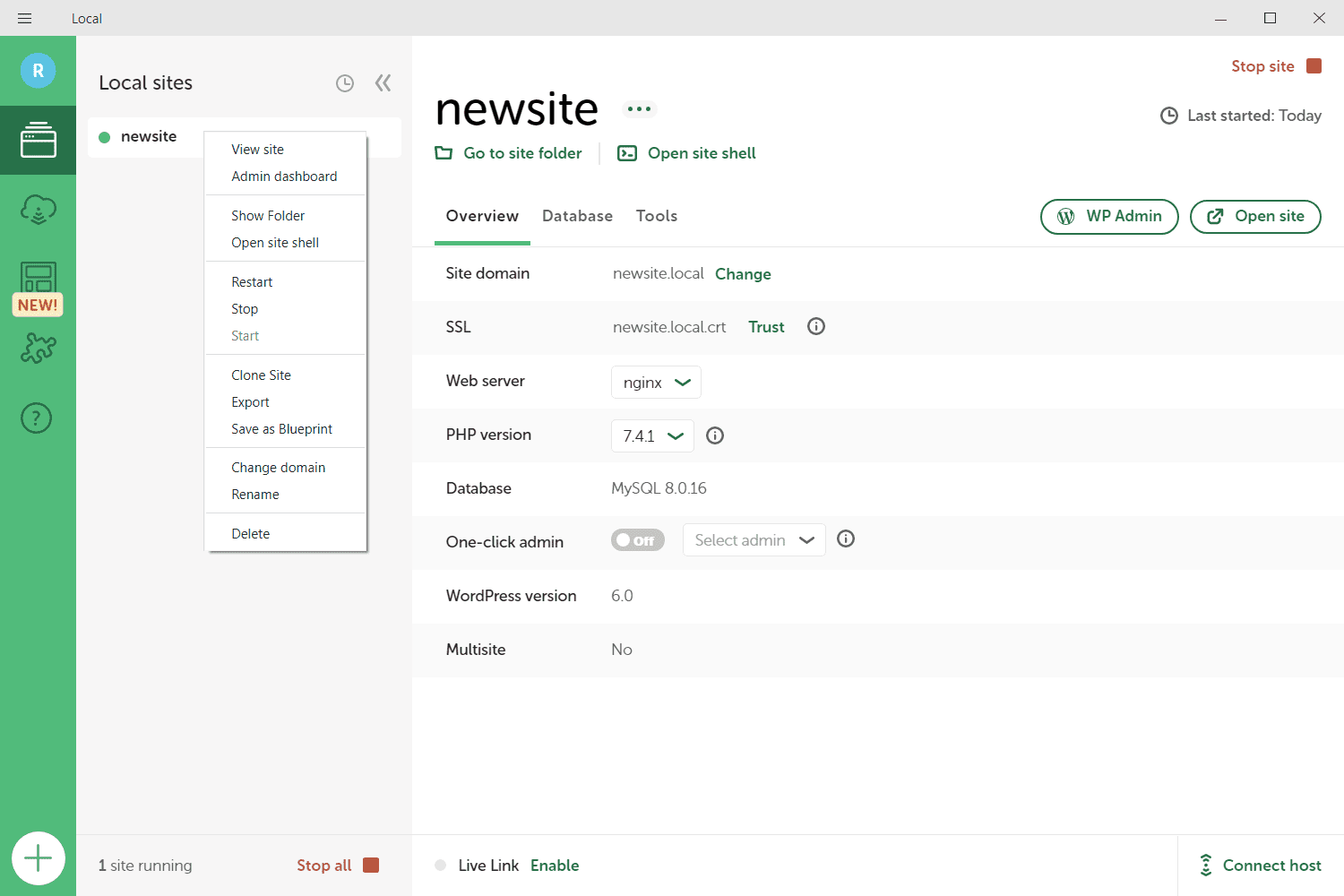Click the SSL info icon
The image size is (1344, 896).
[816, 326]
